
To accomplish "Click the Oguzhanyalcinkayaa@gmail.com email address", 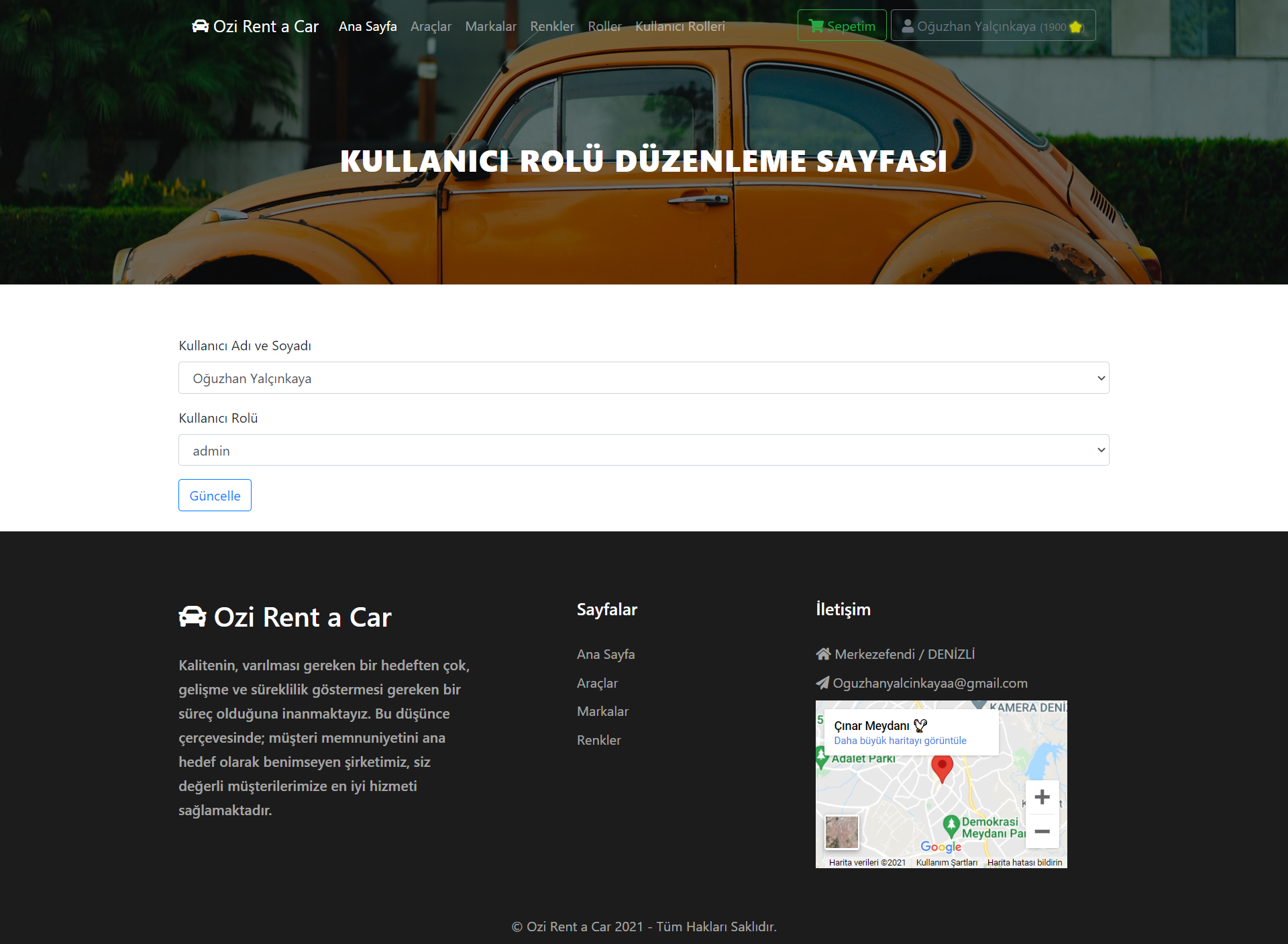I will click(930, 683).
